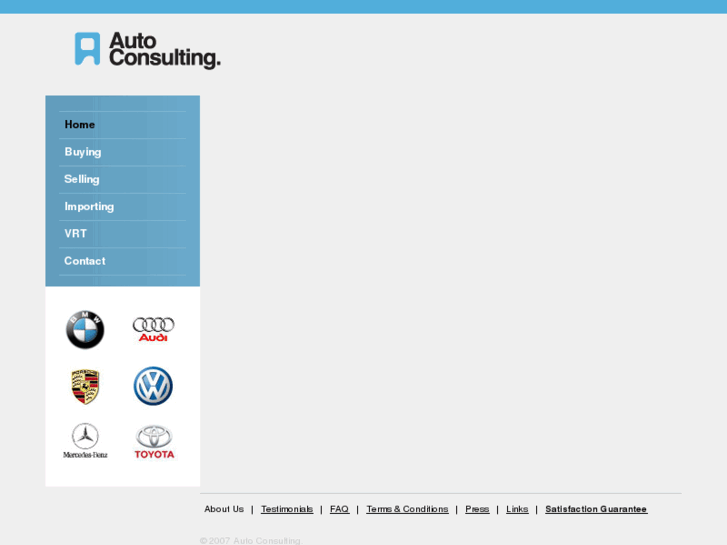Open the Importing section
Viewport: 727px width, 545px height.
pyautogui.click(x=89, y=206)
